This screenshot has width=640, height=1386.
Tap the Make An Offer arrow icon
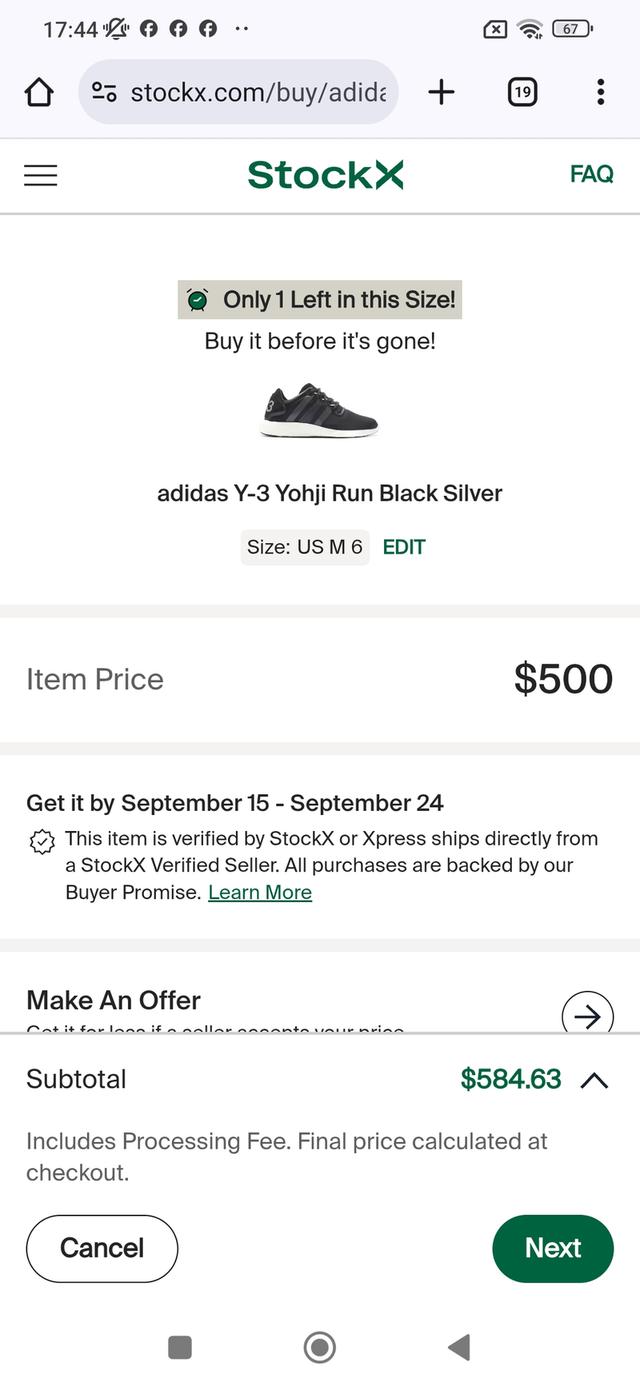[587, 1016]
